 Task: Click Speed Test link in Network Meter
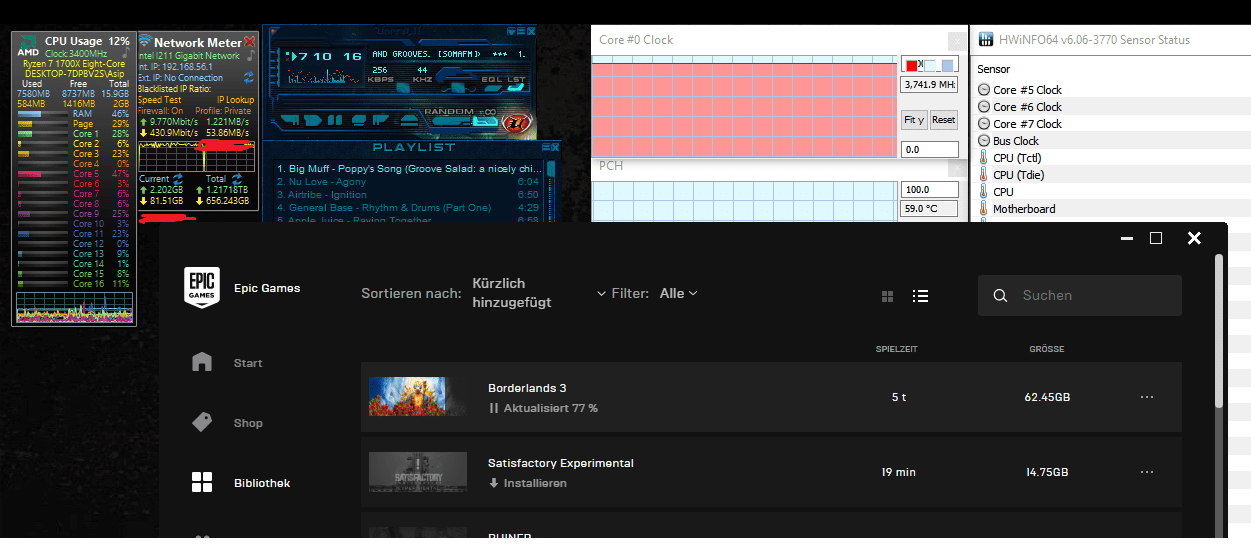[160, 100]
